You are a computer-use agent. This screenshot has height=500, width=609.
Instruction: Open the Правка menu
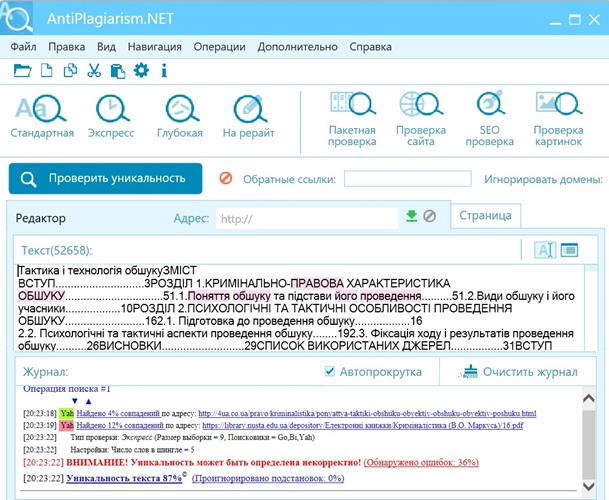coord(66,47)
